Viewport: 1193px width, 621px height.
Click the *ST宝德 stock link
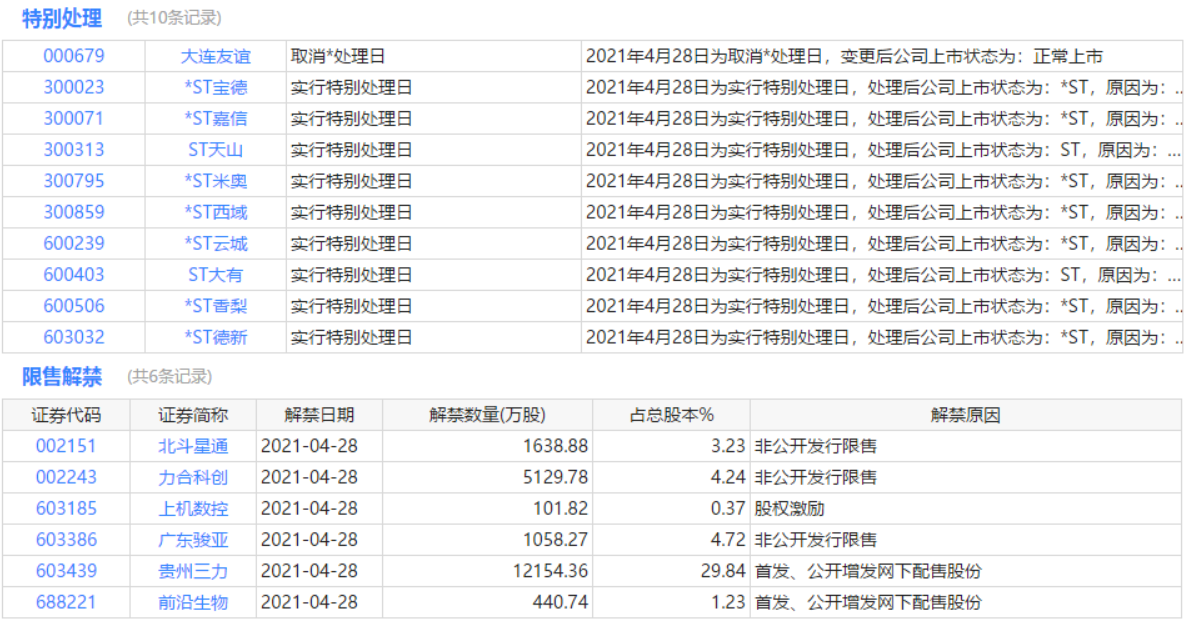[x=216, y=88]
